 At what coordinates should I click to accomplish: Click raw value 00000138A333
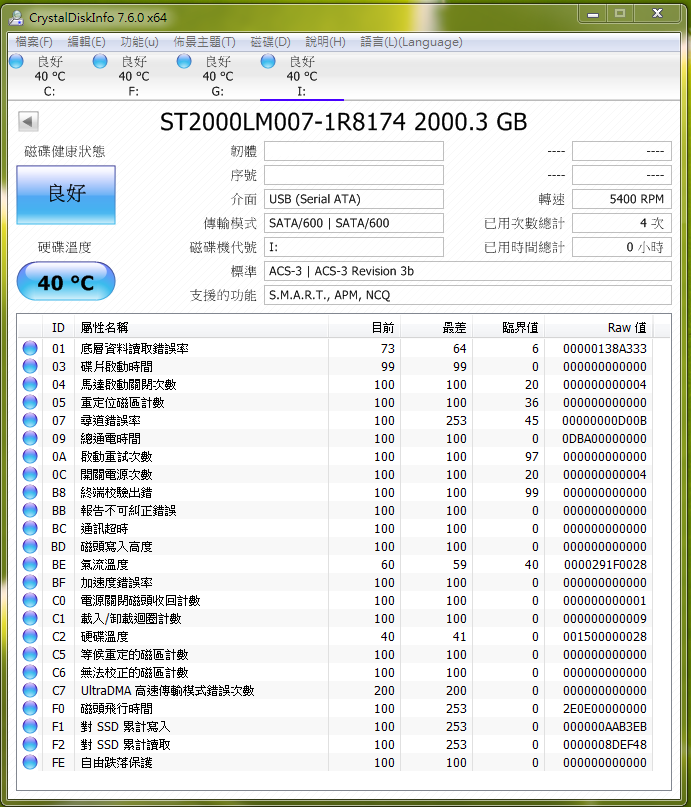(605, 348)
